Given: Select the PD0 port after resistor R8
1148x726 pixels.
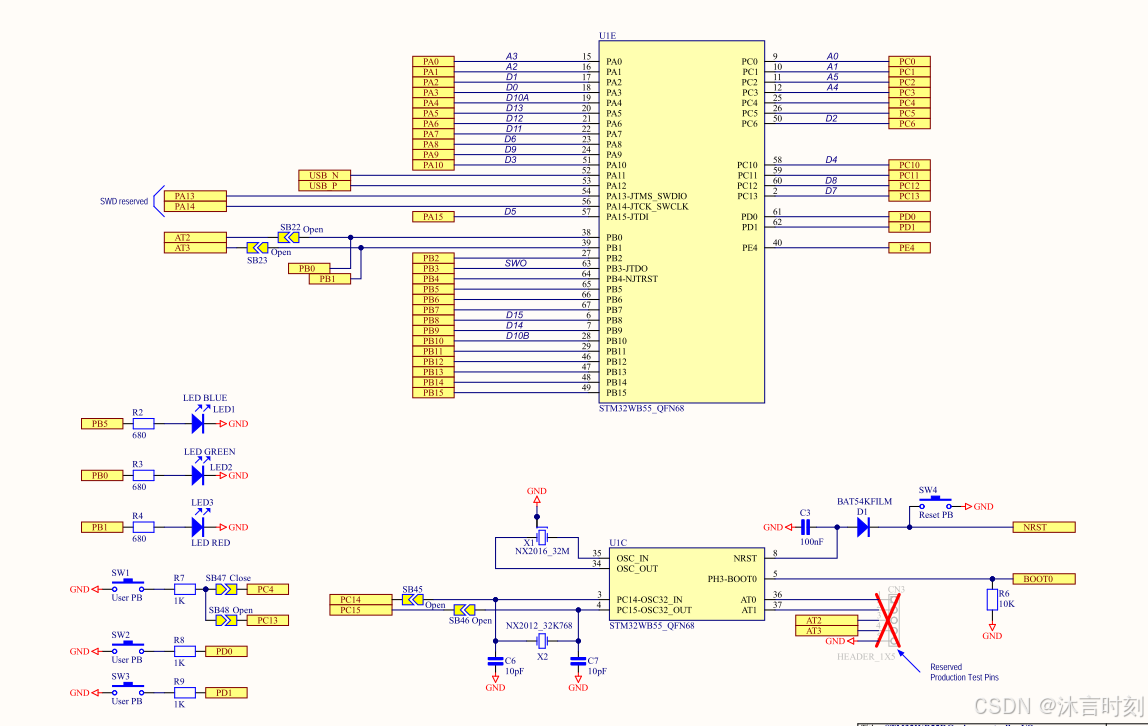Looking at the screenshot, I should [226, 651].
